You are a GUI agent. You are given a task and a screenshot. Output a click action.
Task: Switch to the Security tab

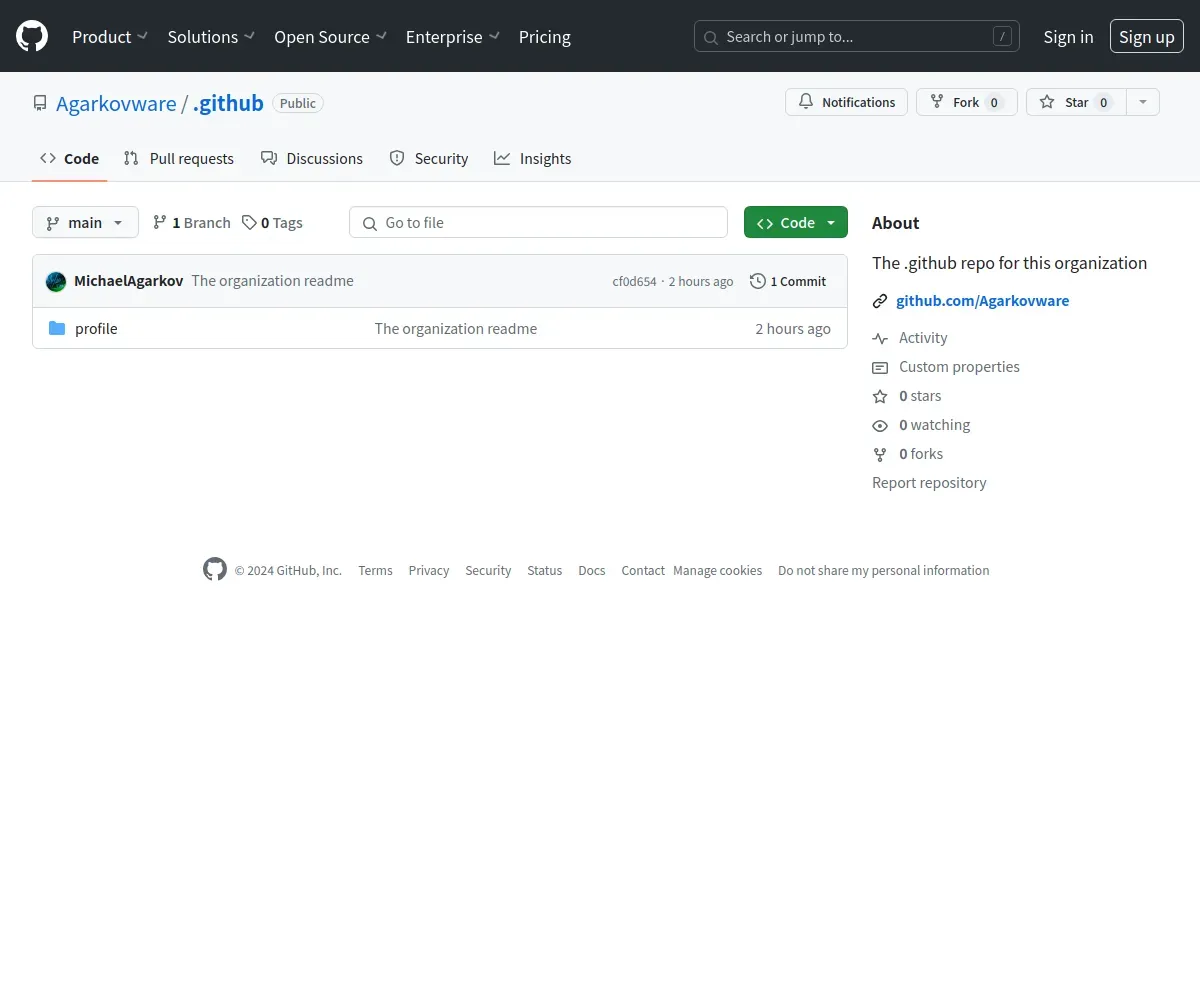(429, 158)
